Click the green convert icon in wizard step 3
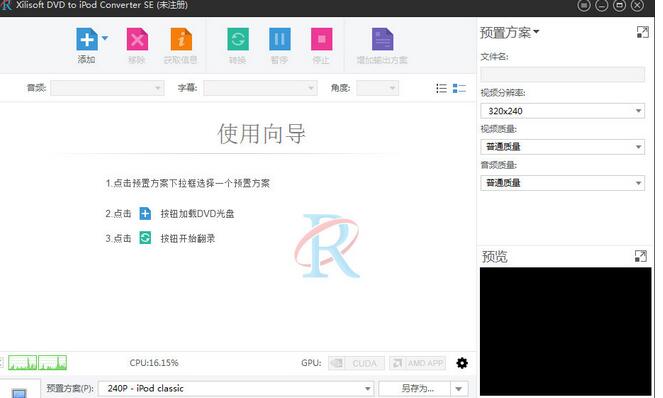Image resolution: width=663 pixels, height=398 pixels. pos(145,238)
